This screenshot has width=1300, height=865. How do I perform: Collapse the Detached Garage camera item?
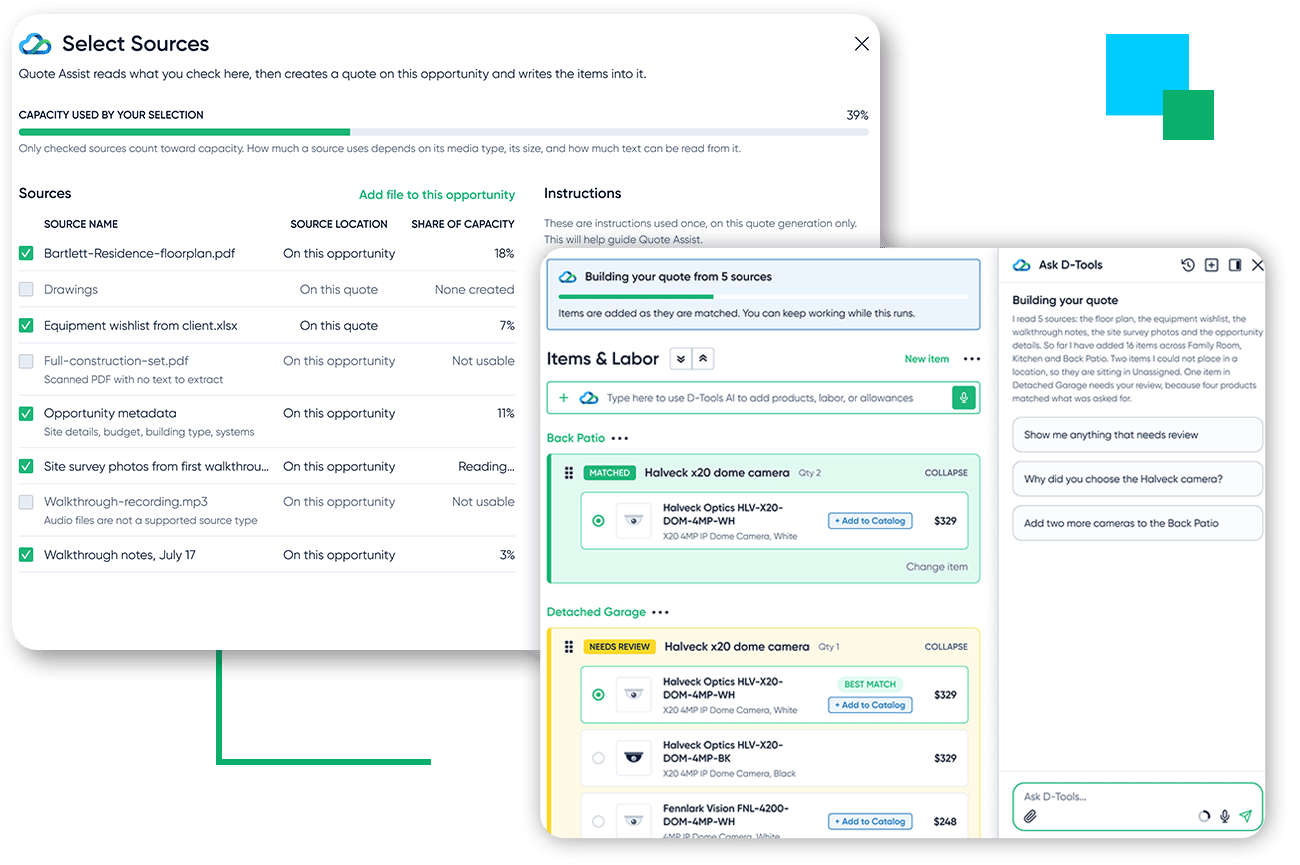point(946,647)
